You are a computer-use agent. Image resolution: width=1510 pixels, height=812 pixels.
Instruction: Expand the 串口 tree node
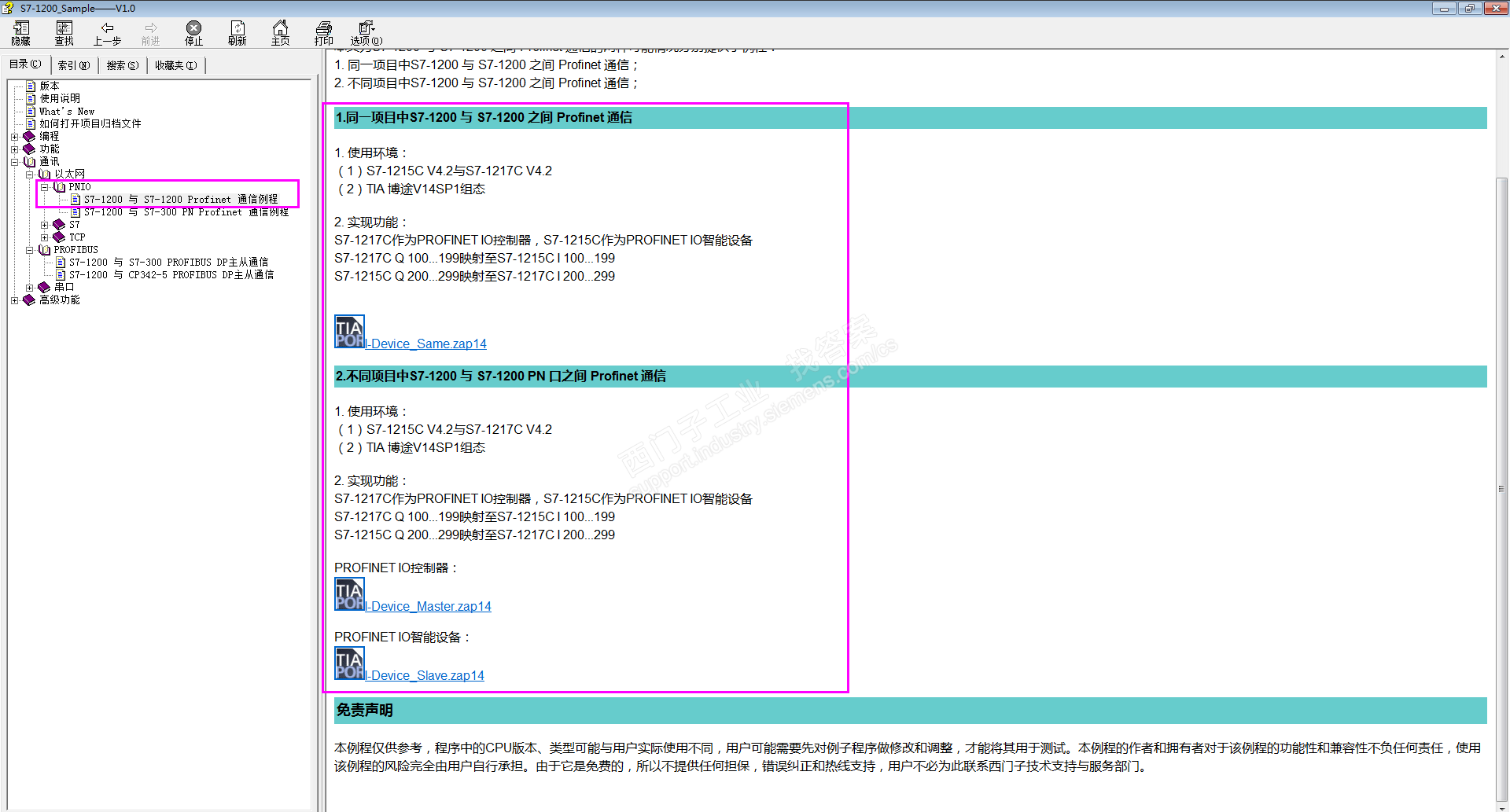[30, 288]
